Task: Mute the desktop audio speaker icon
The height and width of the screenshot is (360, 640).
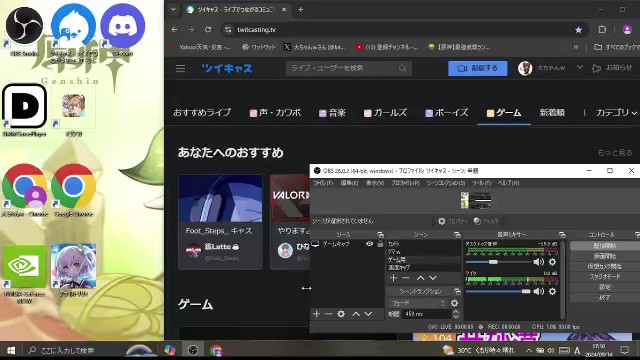Action: click(x=539, y=262)
